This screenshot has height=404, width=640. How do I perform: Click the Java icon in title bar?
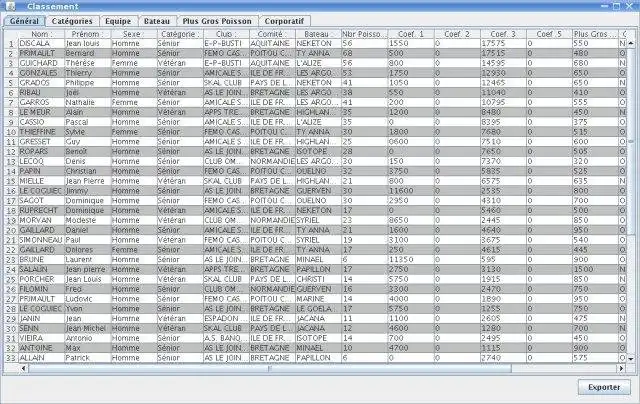click(11, 6)
